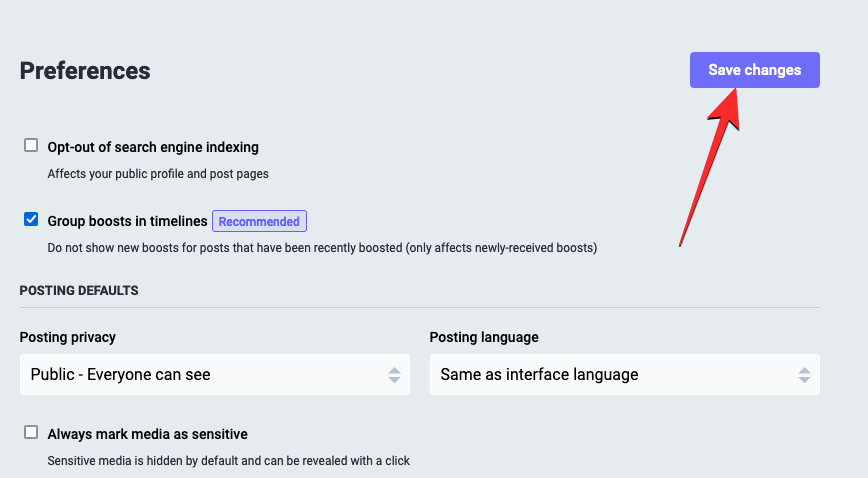Click the "Affects your public profile" hint text
Viewport: 868px width, 478px height.
click(x=158, y=173)
